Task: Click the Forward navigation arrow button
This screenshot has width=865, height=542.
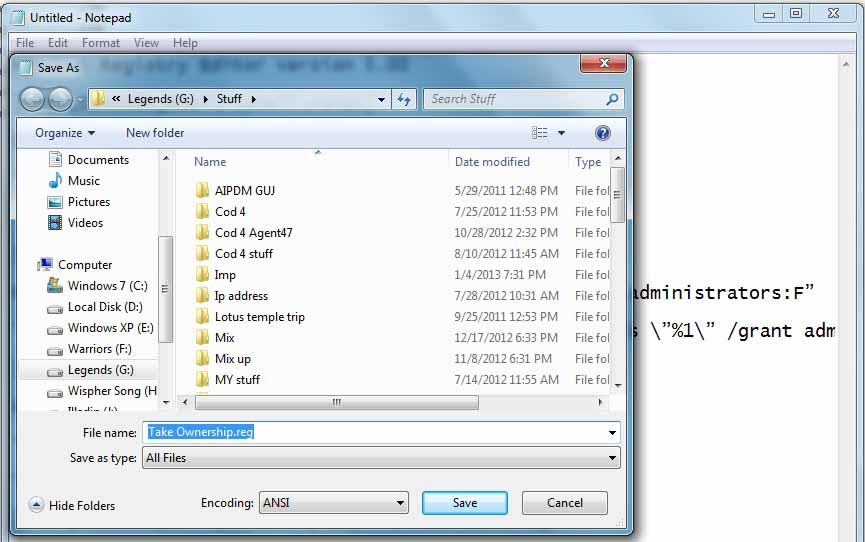Action: tap(60, 99)
